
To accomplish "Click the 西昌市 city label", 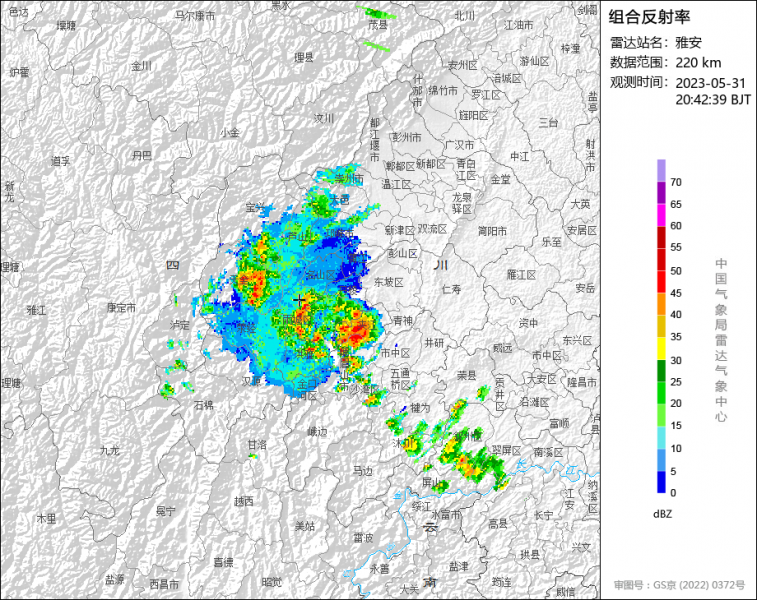I will click(164, 583).
